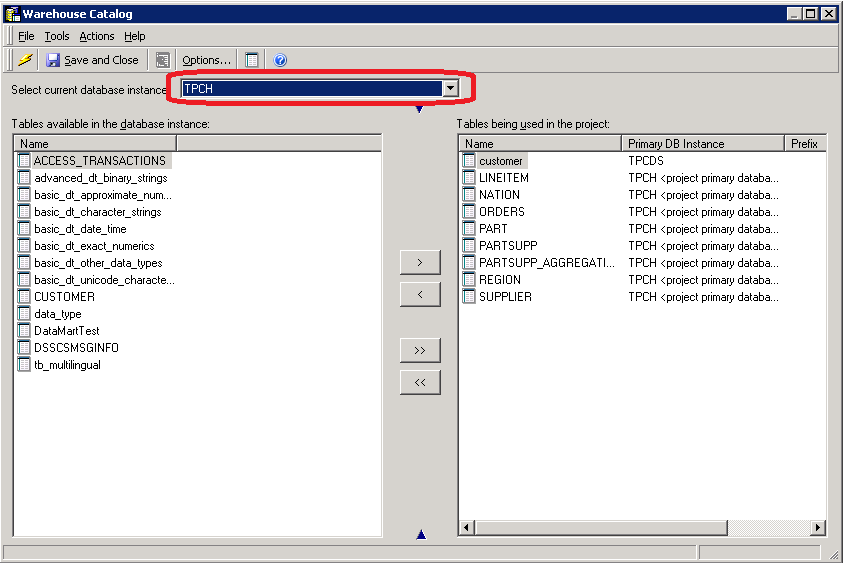Click the DataMartTest table icon
This screenshot has height=563, width=843.
24,330
